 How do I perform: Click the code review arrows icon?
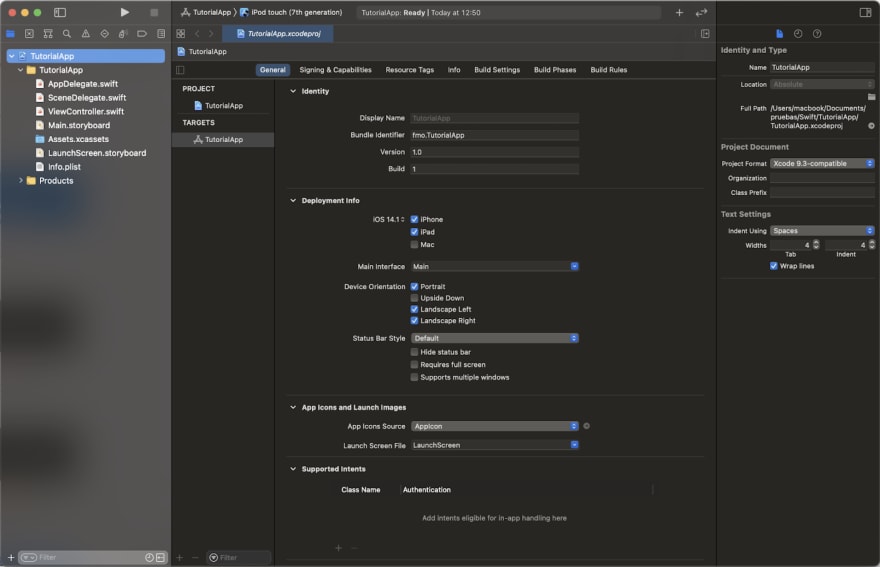tap(702, 12)
